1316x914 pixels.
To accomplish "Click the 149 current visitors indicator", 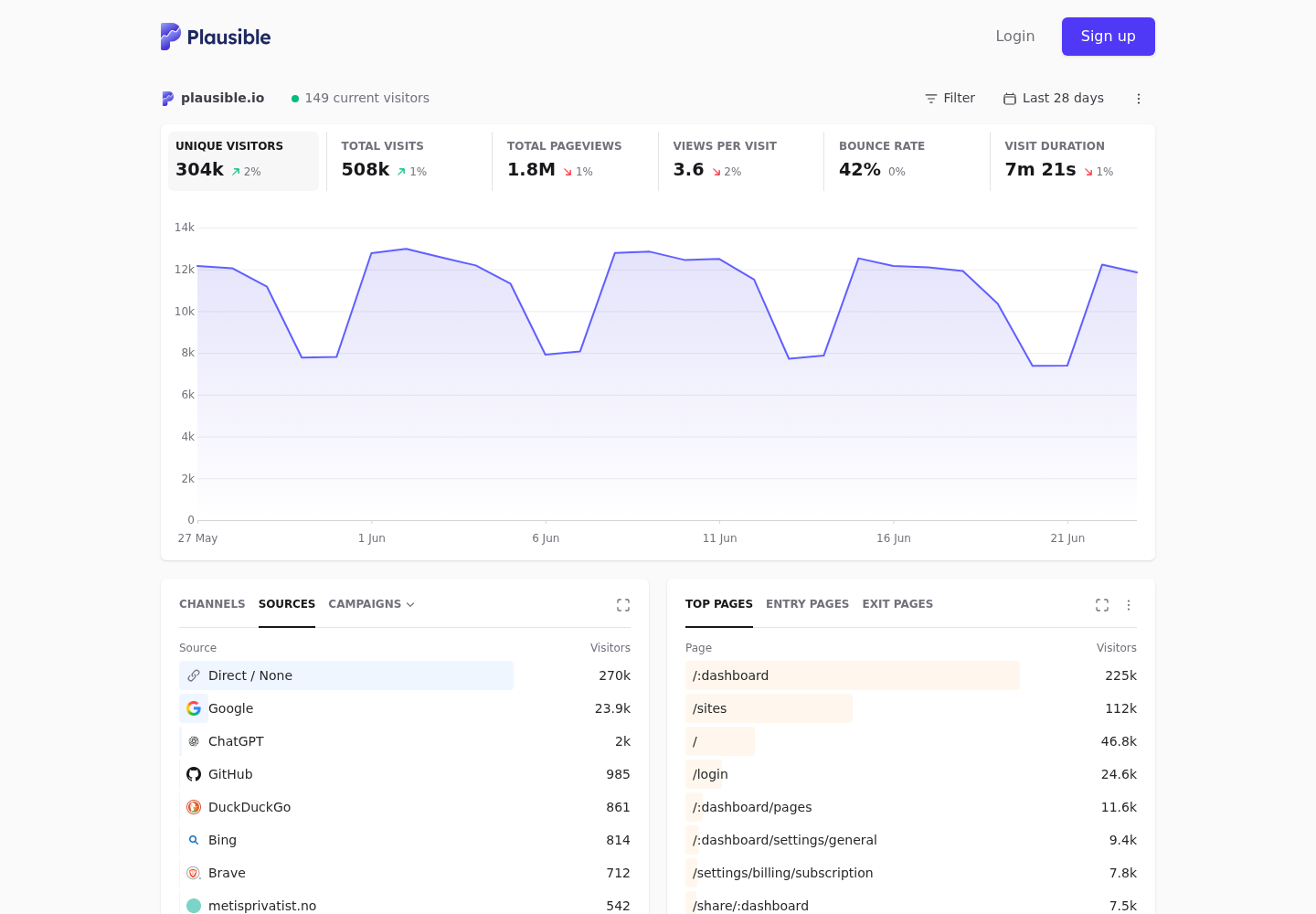I will point(360,98).
